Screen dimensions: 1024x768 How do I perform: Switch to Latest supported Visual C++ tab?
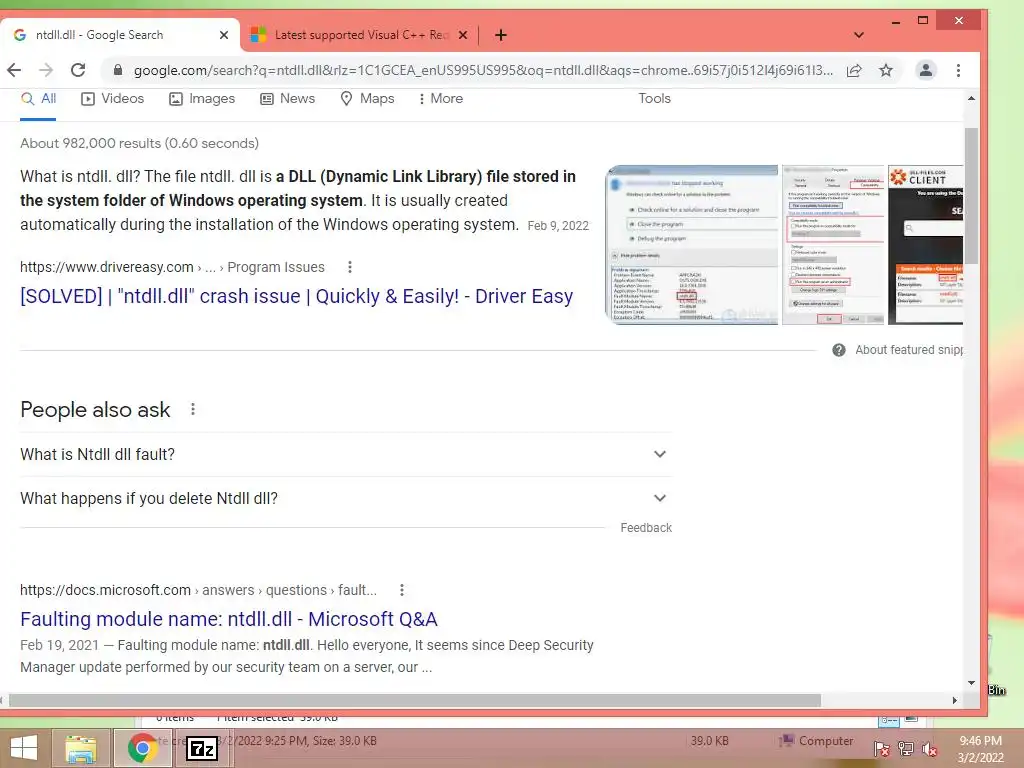361,35
